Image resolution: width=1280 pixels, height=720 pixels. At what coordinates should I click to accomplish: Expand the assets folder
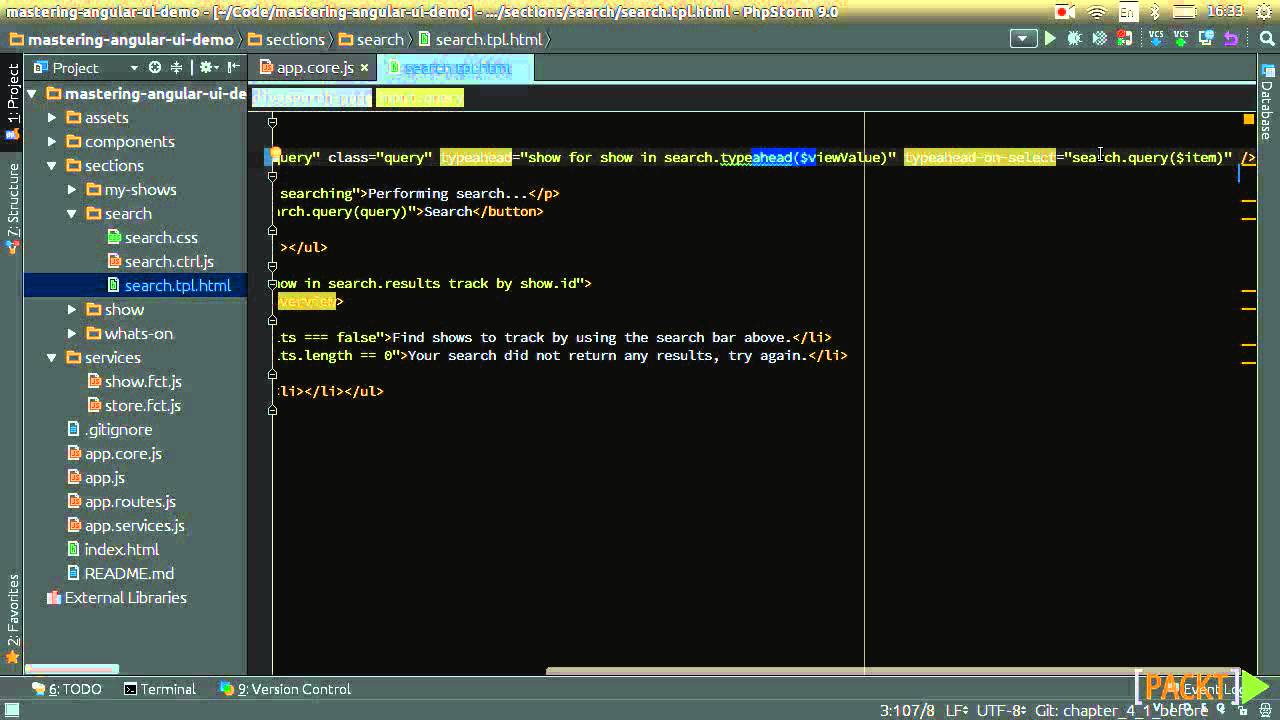(52, 117)
